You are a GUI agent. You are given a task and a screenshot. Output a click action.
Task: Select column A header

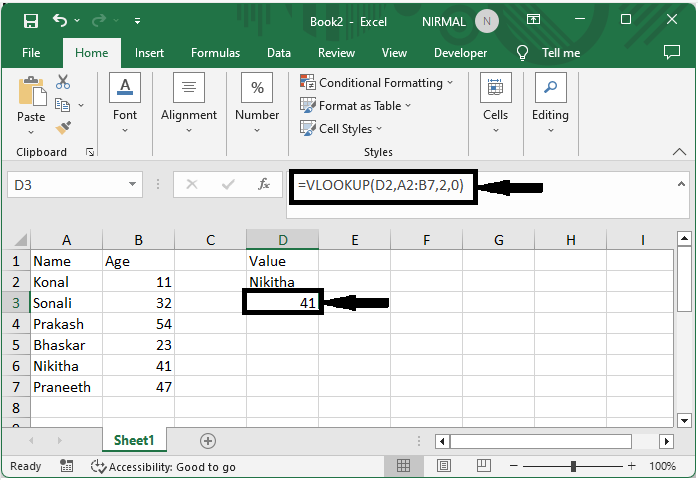point(66,240)
